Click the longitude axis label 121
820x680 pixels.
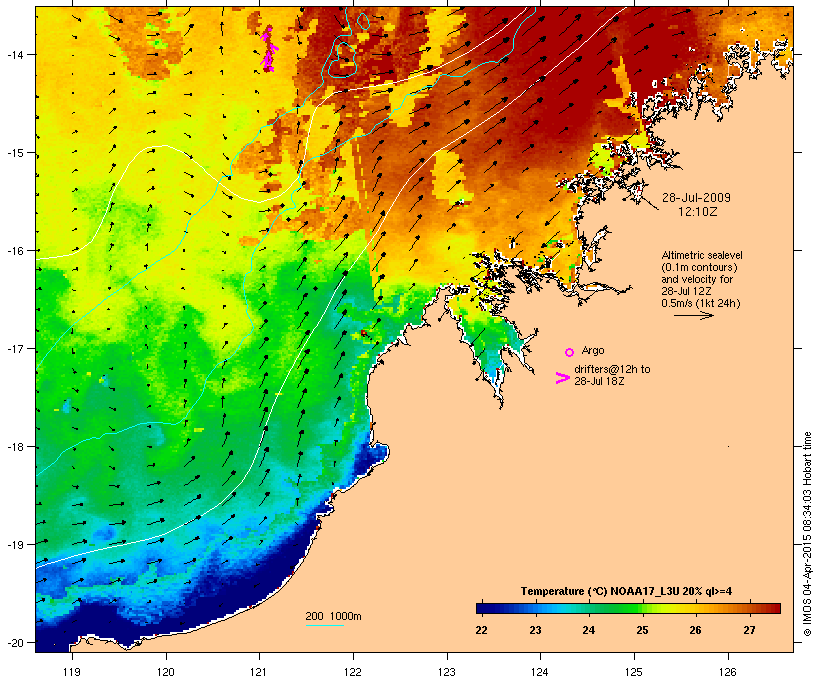[259, 672]
